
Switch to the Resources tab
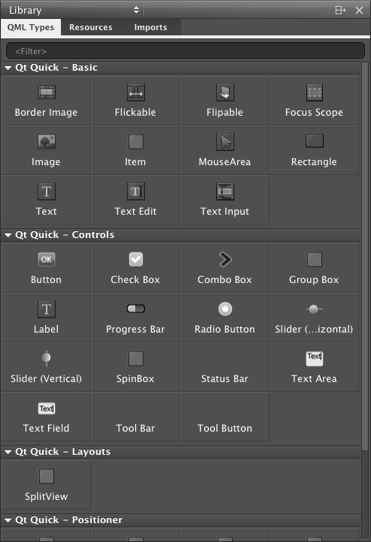click(x=91, y=27)
